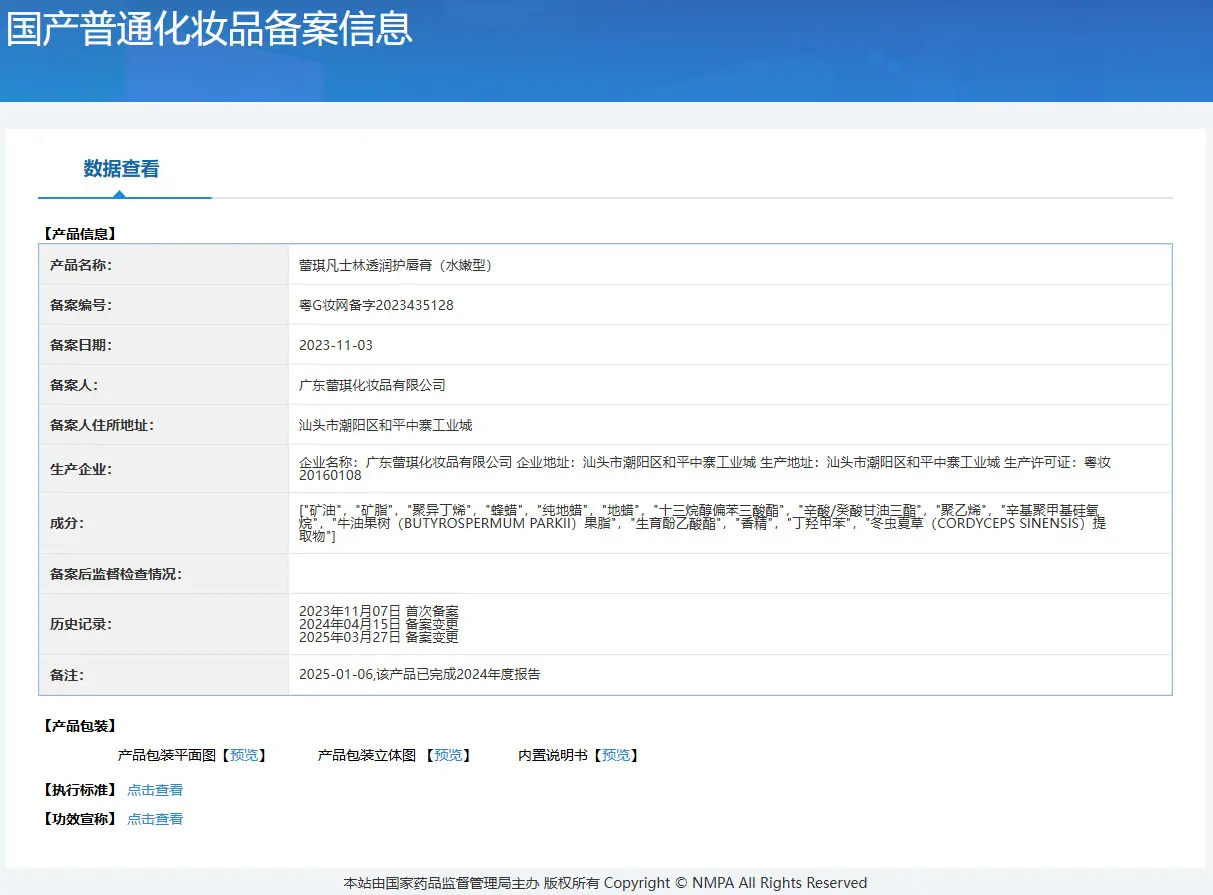This screenshot has height=895, width=1213.
Task: Open 功效宣称 点击查看 link
Action: point(155,819)
